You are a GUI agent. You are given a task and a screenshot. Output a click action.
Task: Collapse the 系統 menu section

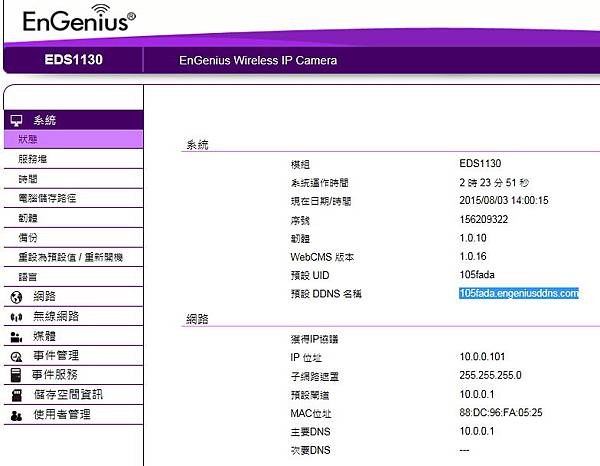(x=73, y=120)
